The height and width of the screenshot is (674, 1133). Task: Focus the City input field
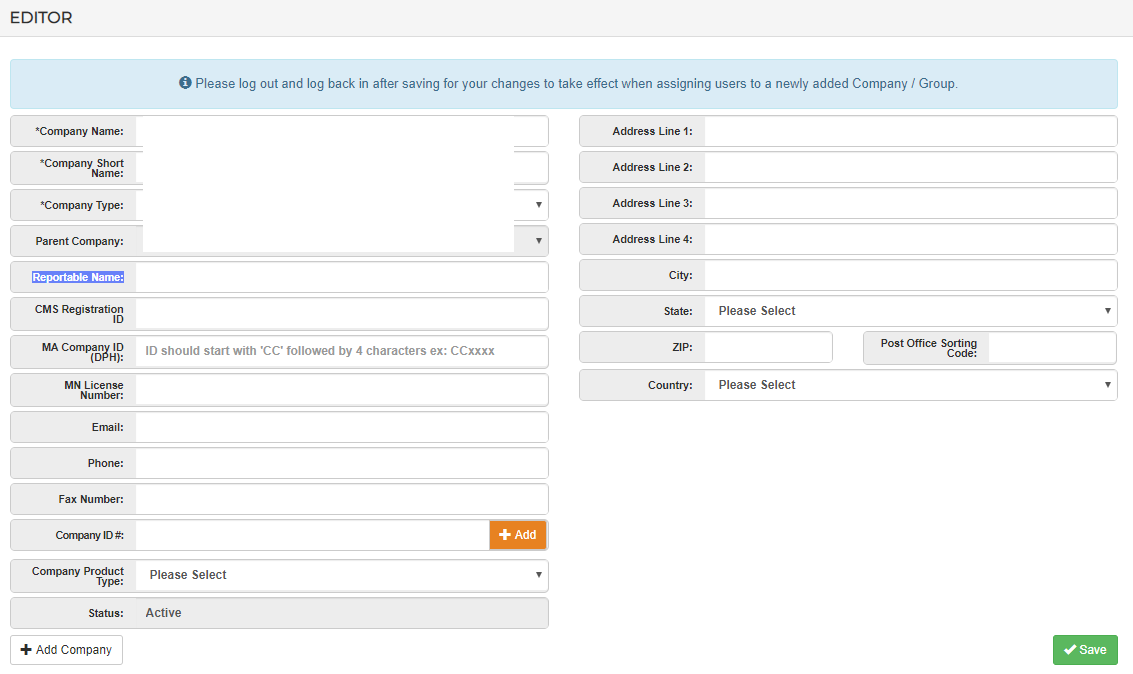click(910, 275)
